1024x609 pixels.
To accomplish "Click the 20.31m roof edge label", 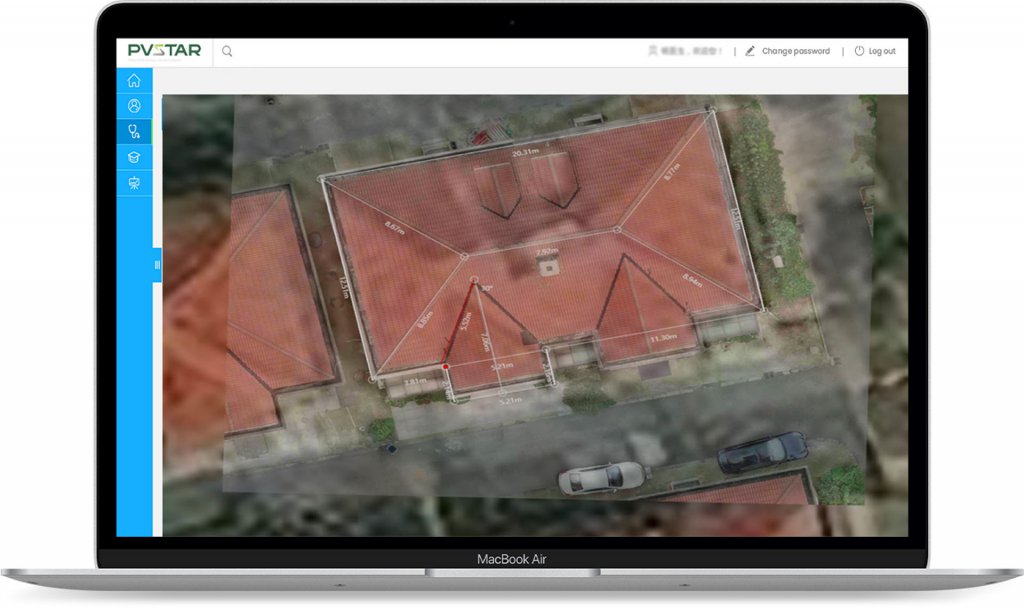I will (525, 153).
